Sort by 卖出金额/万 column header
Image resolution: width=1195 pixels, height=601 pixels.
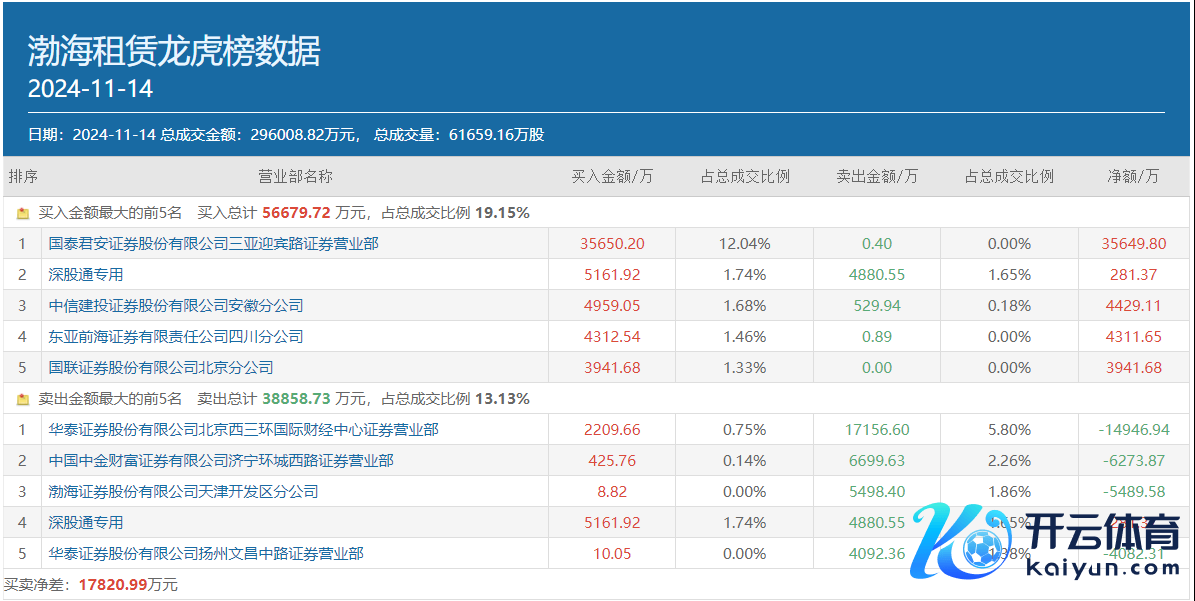[x=876, y=176]
